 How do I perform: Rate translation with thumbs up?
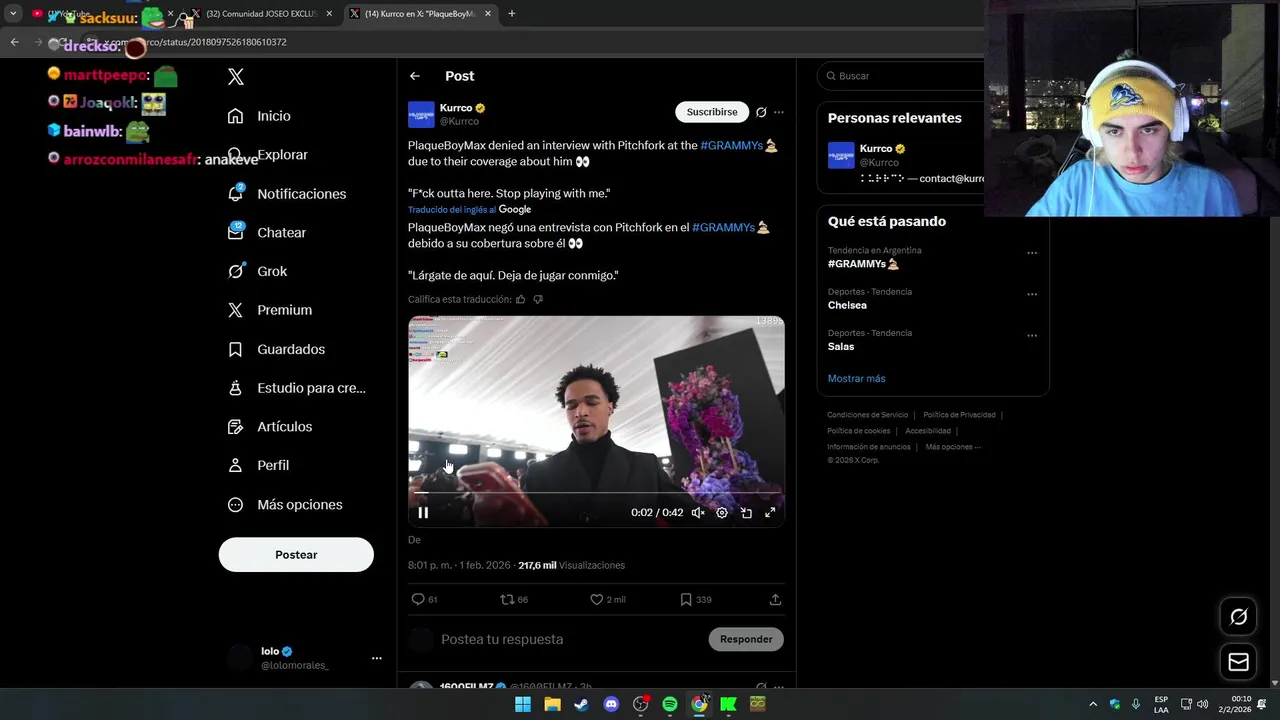pos(520,299)
